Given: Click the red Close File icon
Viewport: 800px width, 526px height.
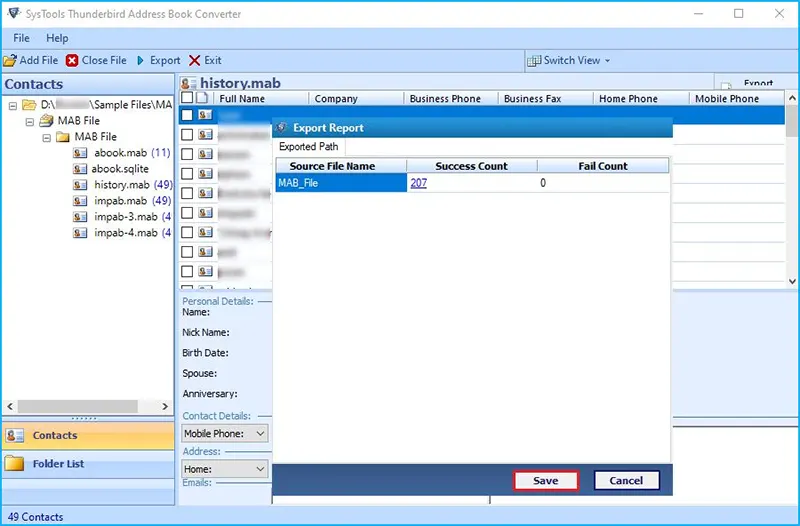Looking at the screenshot, I should (x=72, y=60).
